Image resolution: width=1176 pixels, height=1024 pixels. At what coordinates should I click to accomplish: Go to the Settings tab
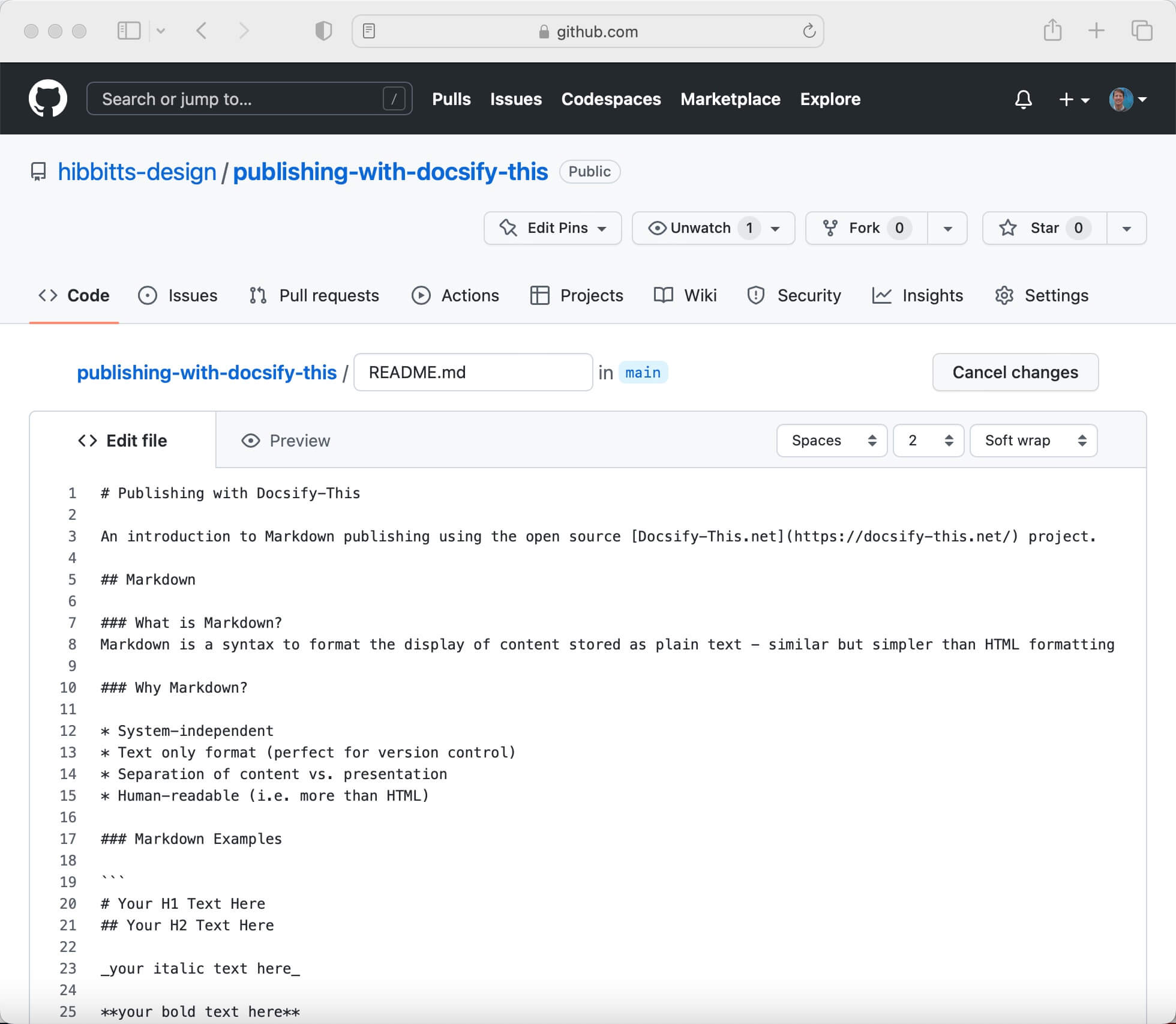tap(1042, 295)
